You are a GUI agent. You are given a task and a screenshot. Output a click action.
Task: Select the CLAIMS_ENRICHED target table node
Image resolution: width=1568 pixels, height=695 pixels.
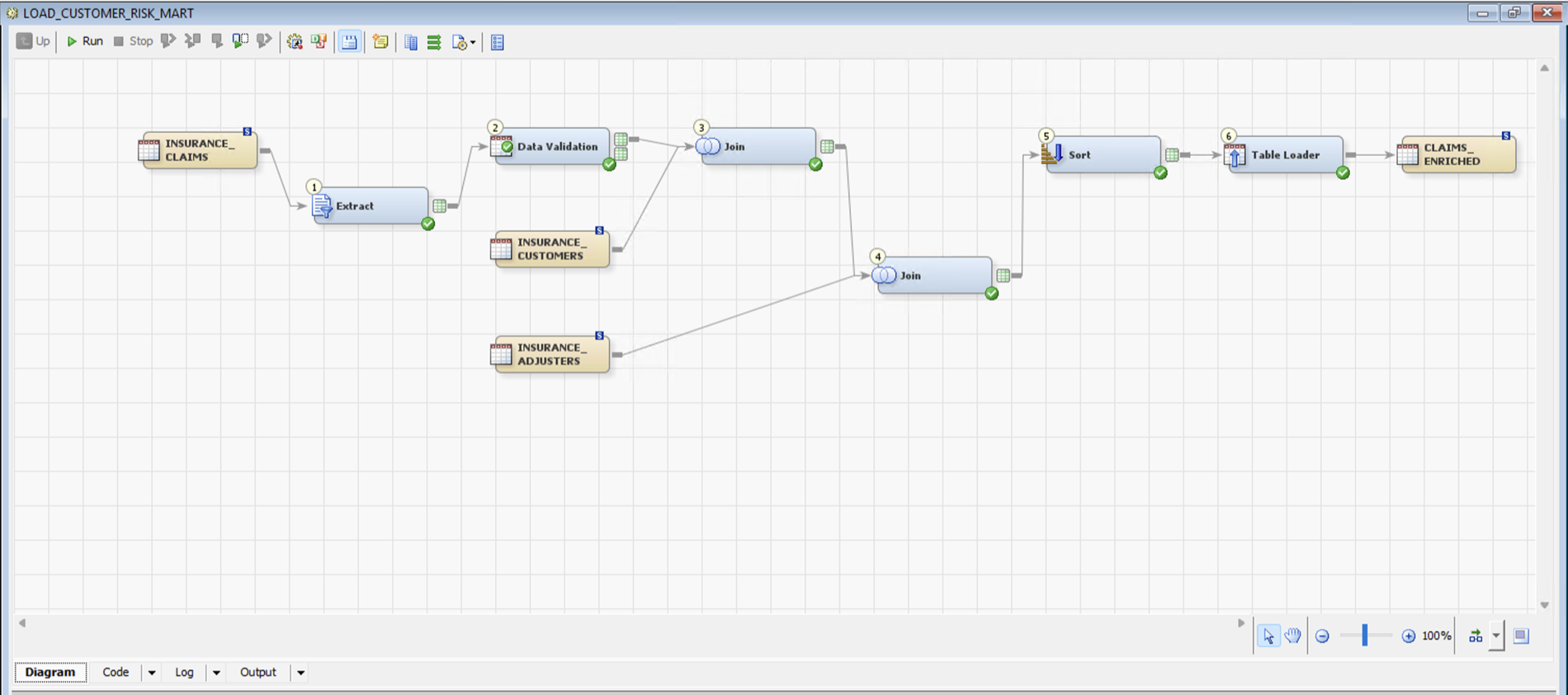(1457, 154)
